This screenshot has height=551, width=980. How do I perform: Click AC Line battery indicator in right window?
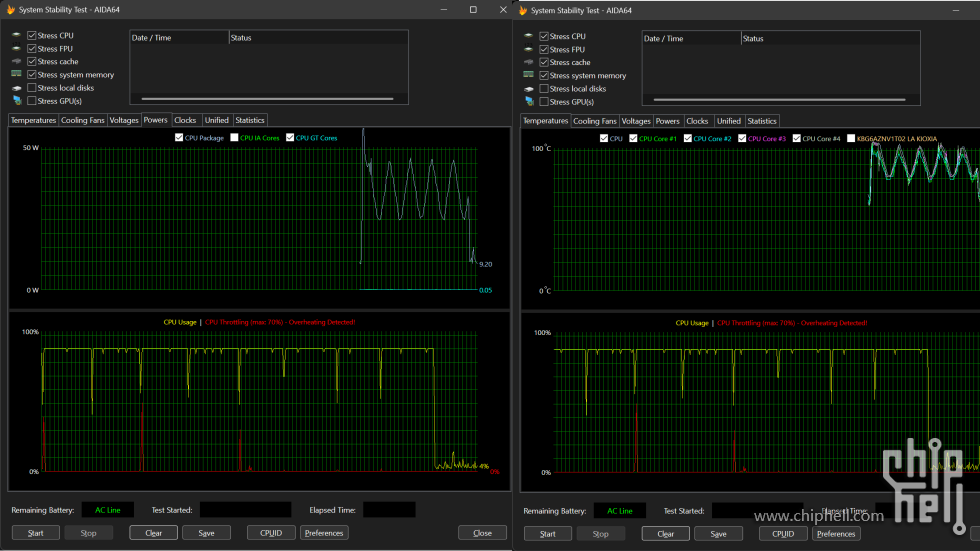[620, 510]
